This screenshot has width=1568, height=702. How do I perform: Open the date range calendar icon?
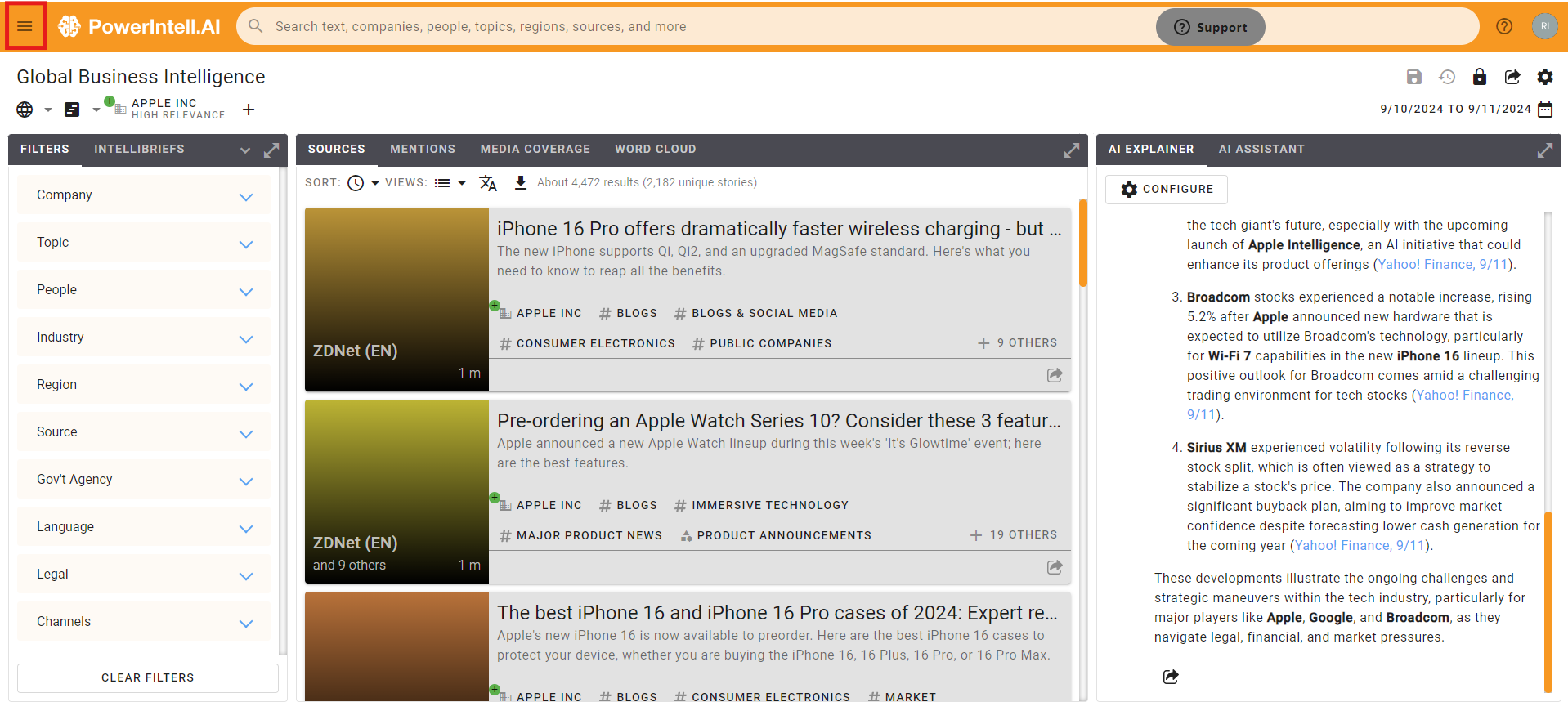[1545, 110]
